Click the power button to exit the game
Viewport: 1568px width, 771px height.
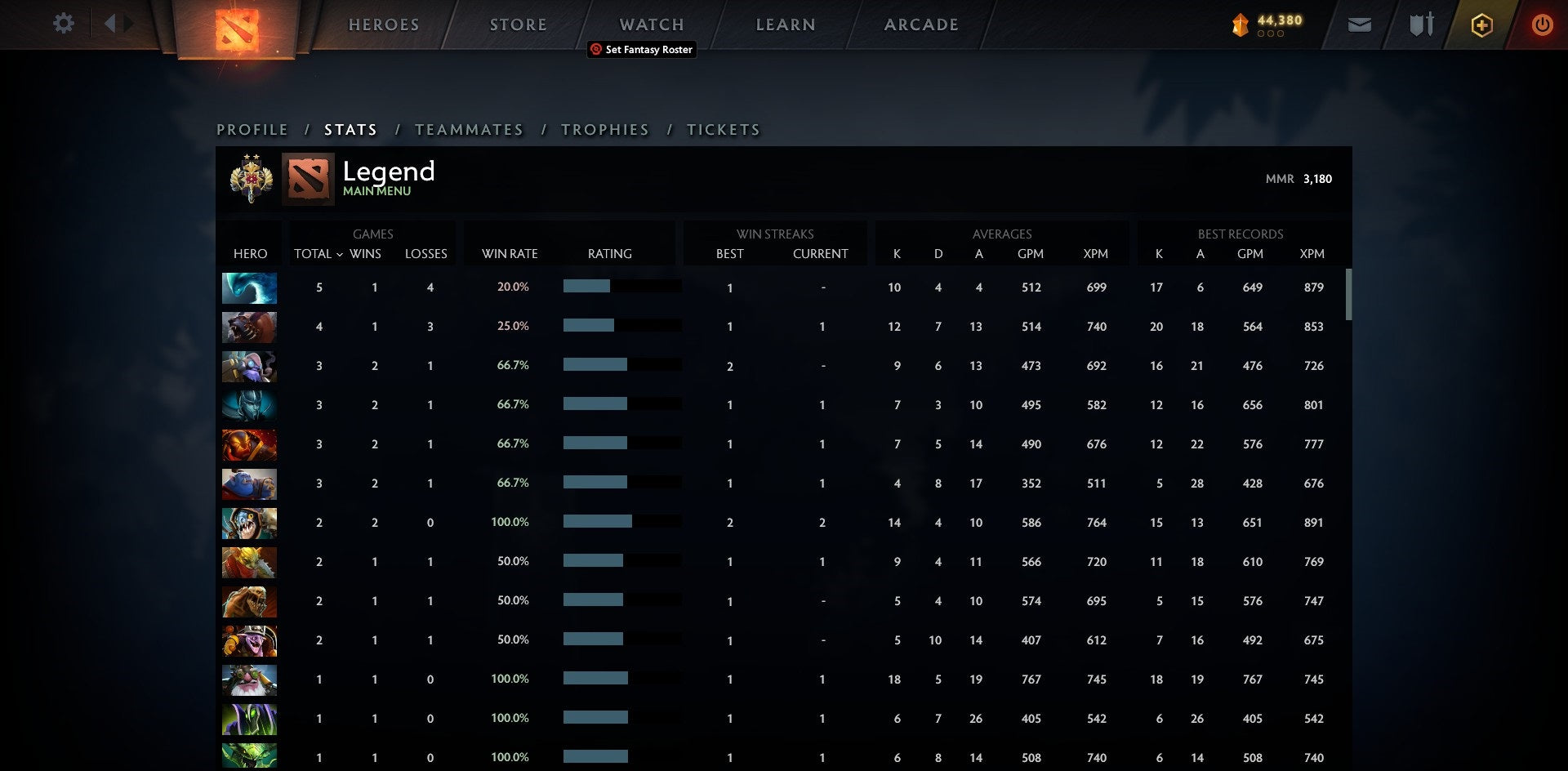click(1542, 25)
